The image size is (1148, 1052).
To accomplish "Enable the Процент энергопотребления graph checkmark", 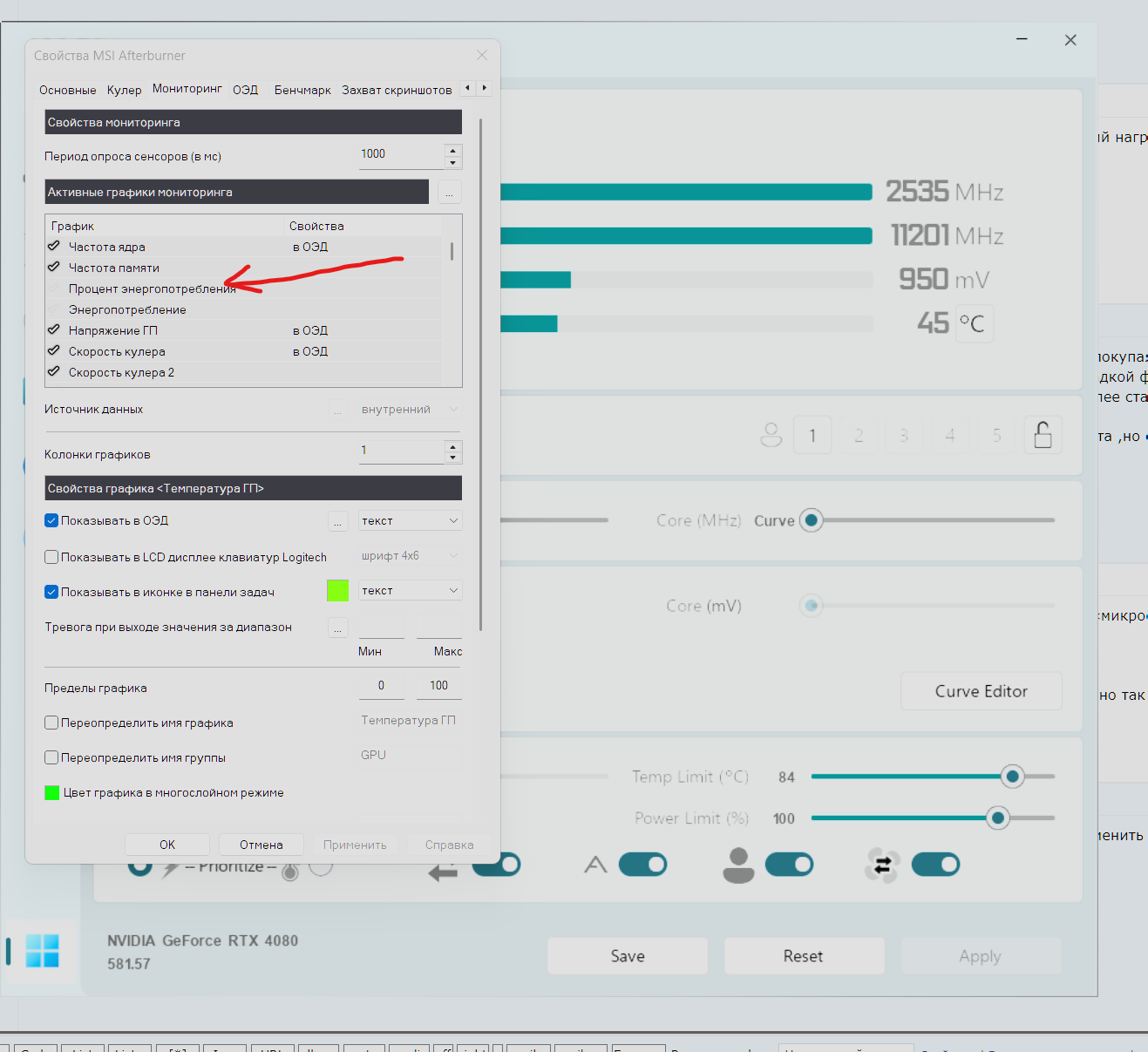I will click(x=54, y=288).
